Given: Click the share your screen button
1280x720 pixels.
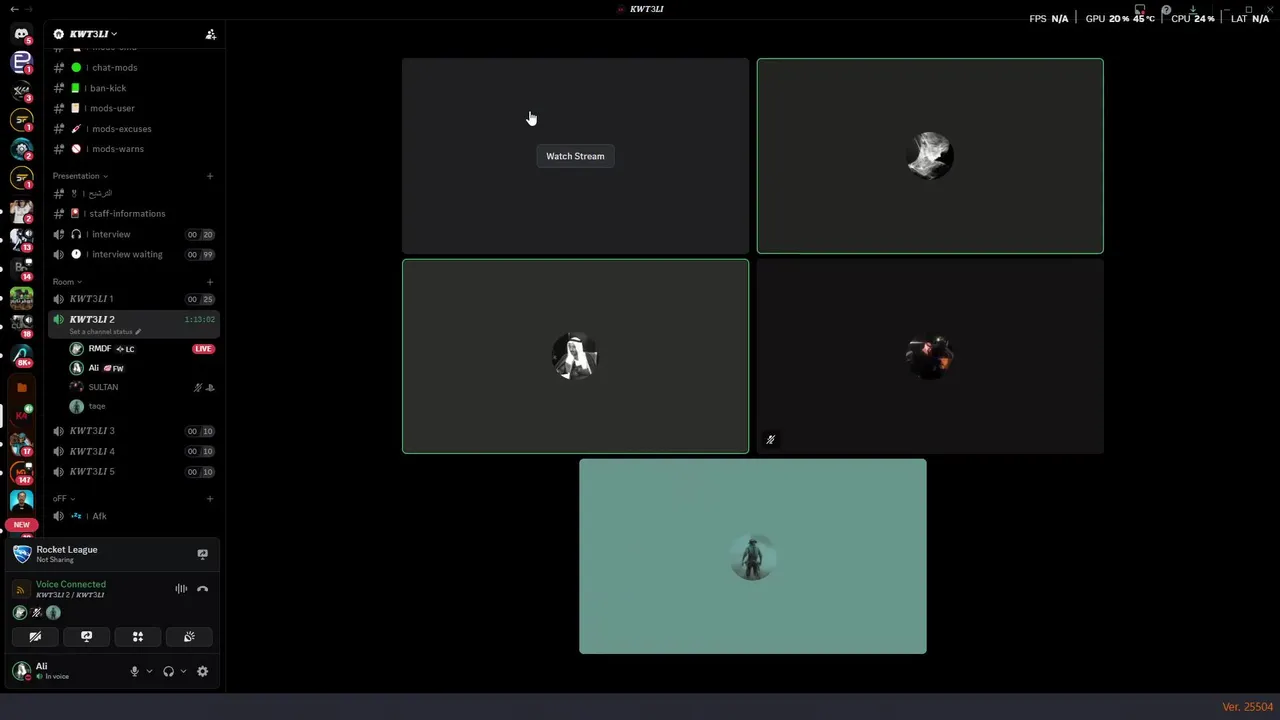Looking at the screenshot, I should 86,636.
